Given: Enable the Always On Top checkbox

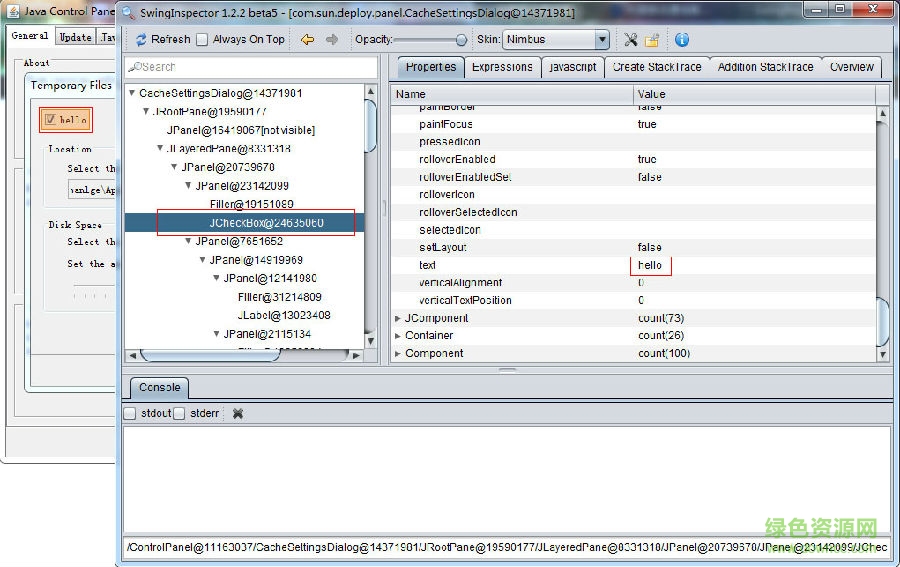Looking at the screenshot, I should coord(202,40).
